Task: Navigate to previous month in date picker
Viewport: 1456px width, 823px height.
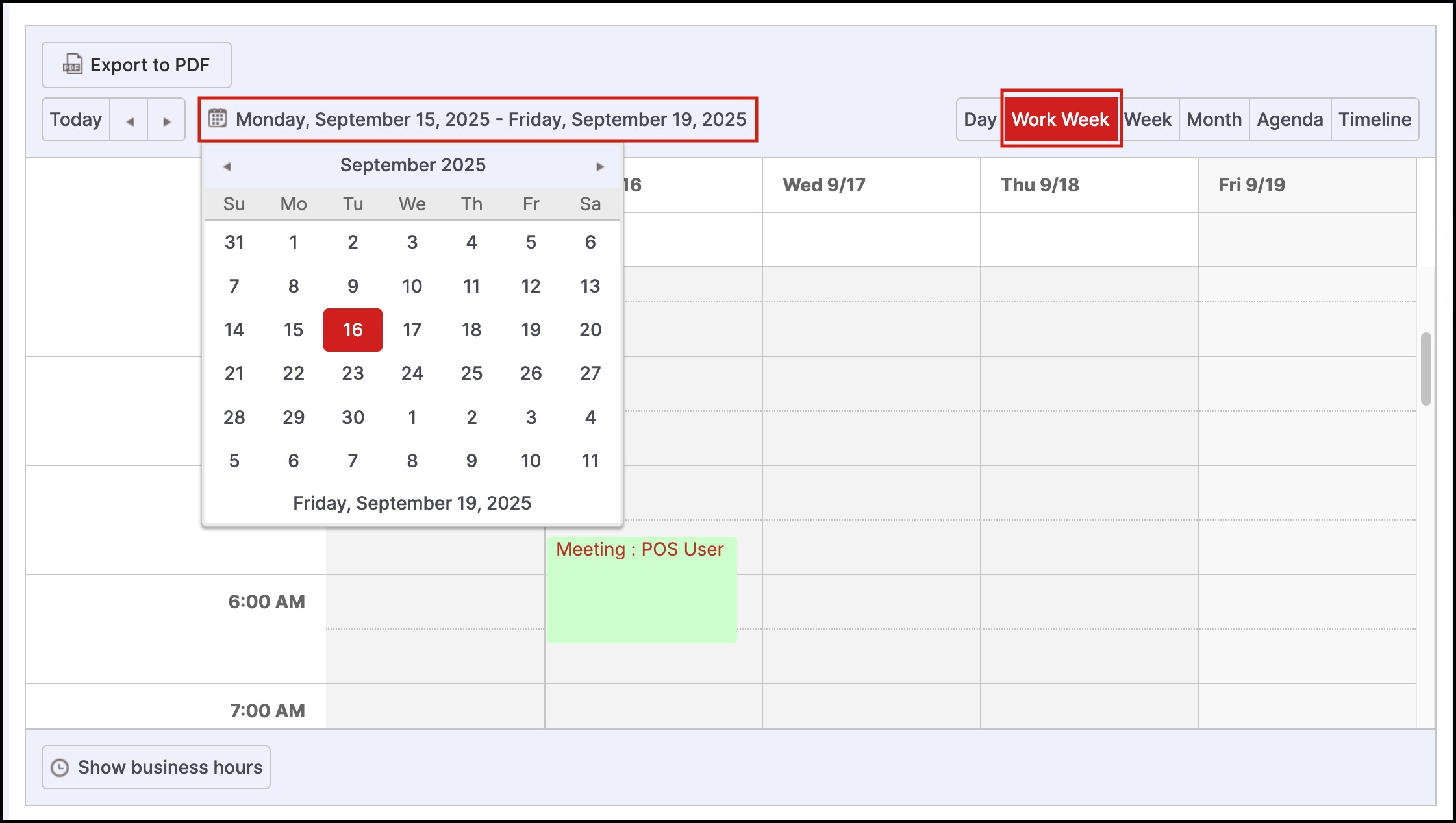Action: 227,166
